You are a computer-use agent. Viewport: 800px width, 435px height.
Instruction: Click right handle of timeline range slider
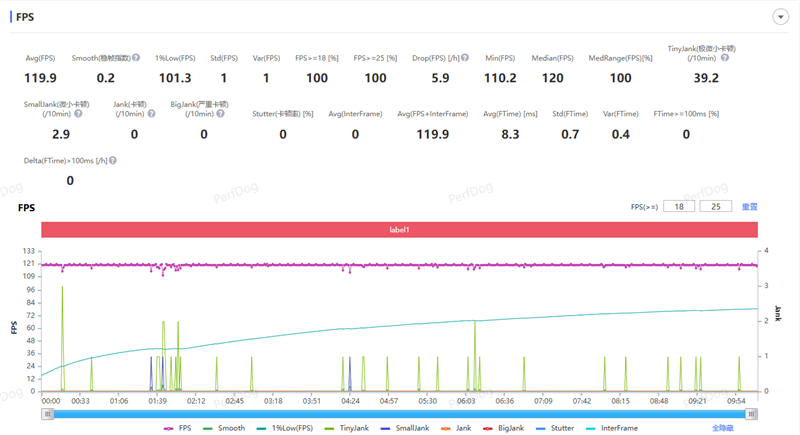pos(752,413)
